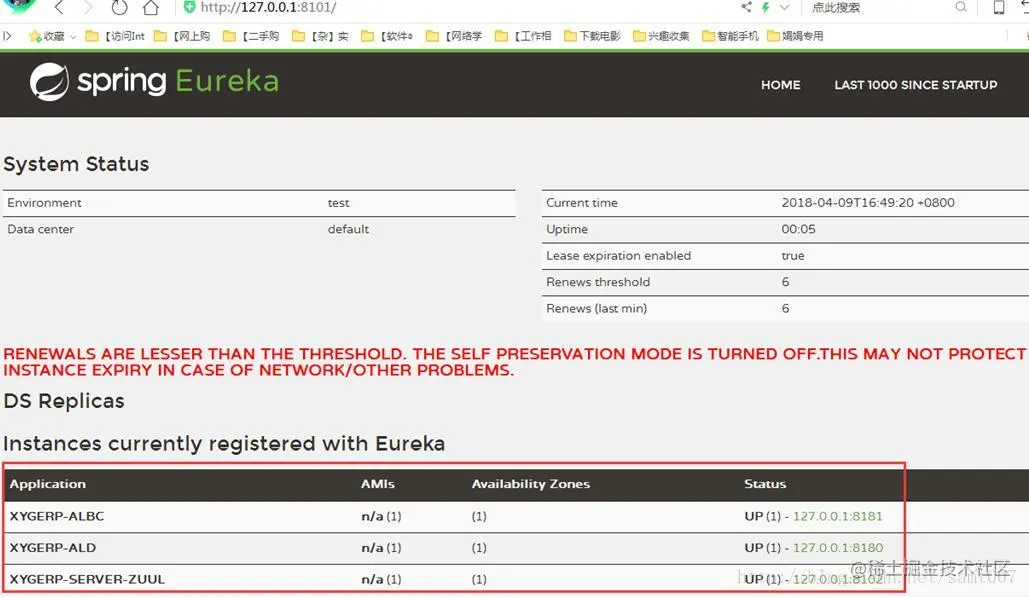Open the 【软件 bookmark folder
Viewport: 1029px width, 597px height.
click(x=387, y=36)
